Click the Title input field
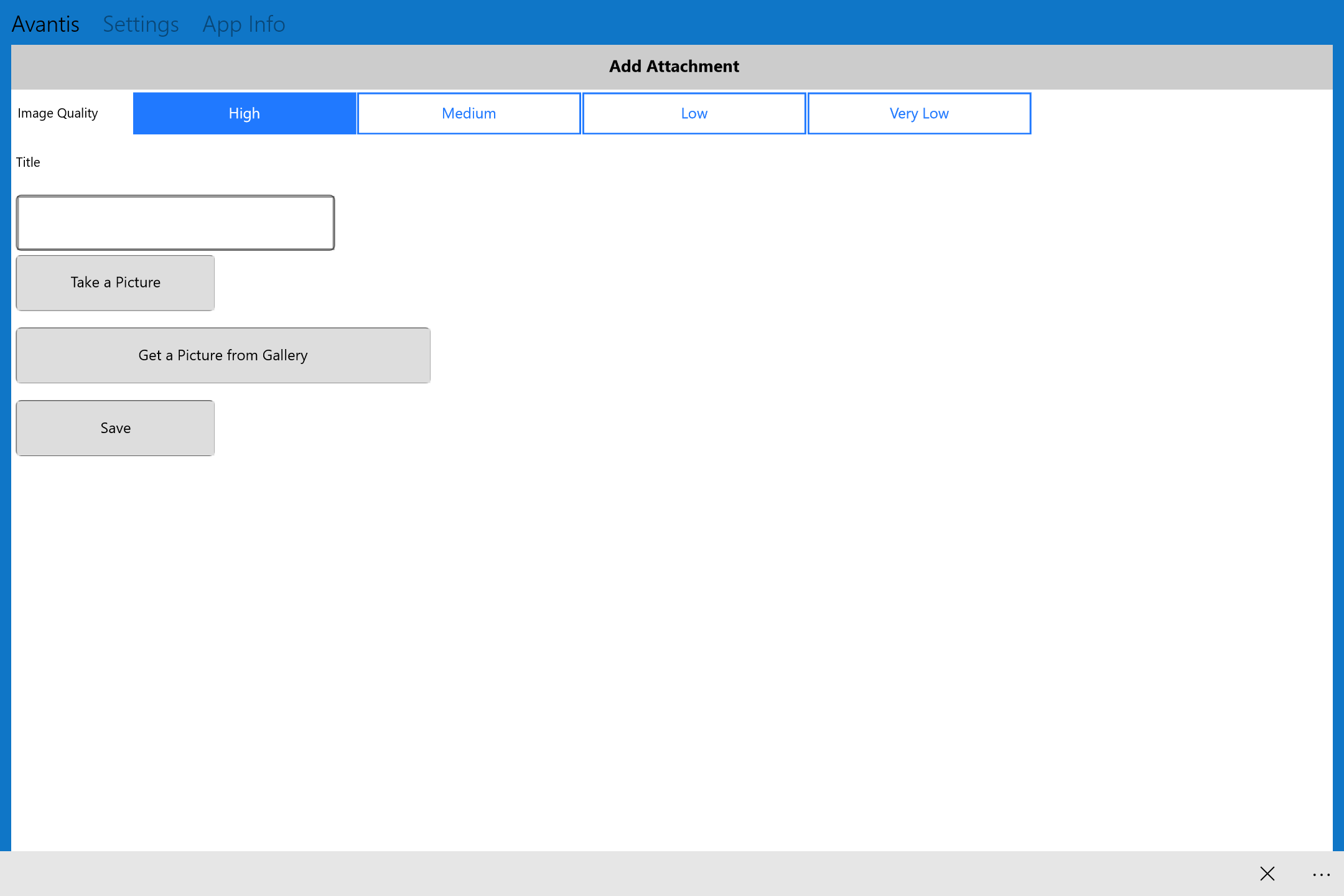 click(175, 222)
